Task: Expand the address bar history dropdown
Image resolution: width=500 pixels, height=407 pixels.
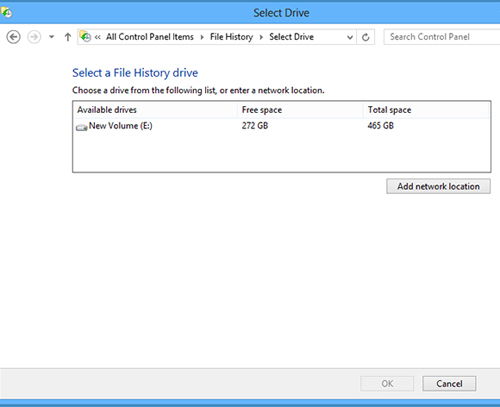Action: [350, 37]
